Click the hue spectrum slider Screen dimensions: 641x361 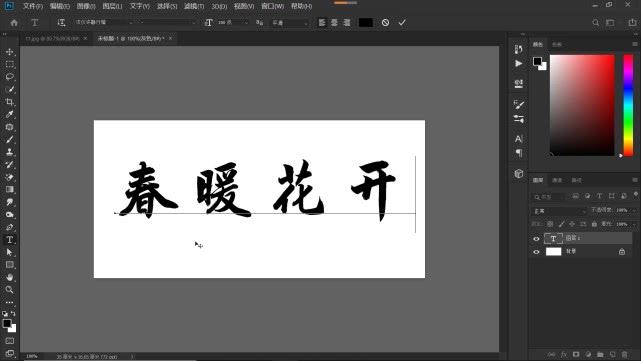628,105
